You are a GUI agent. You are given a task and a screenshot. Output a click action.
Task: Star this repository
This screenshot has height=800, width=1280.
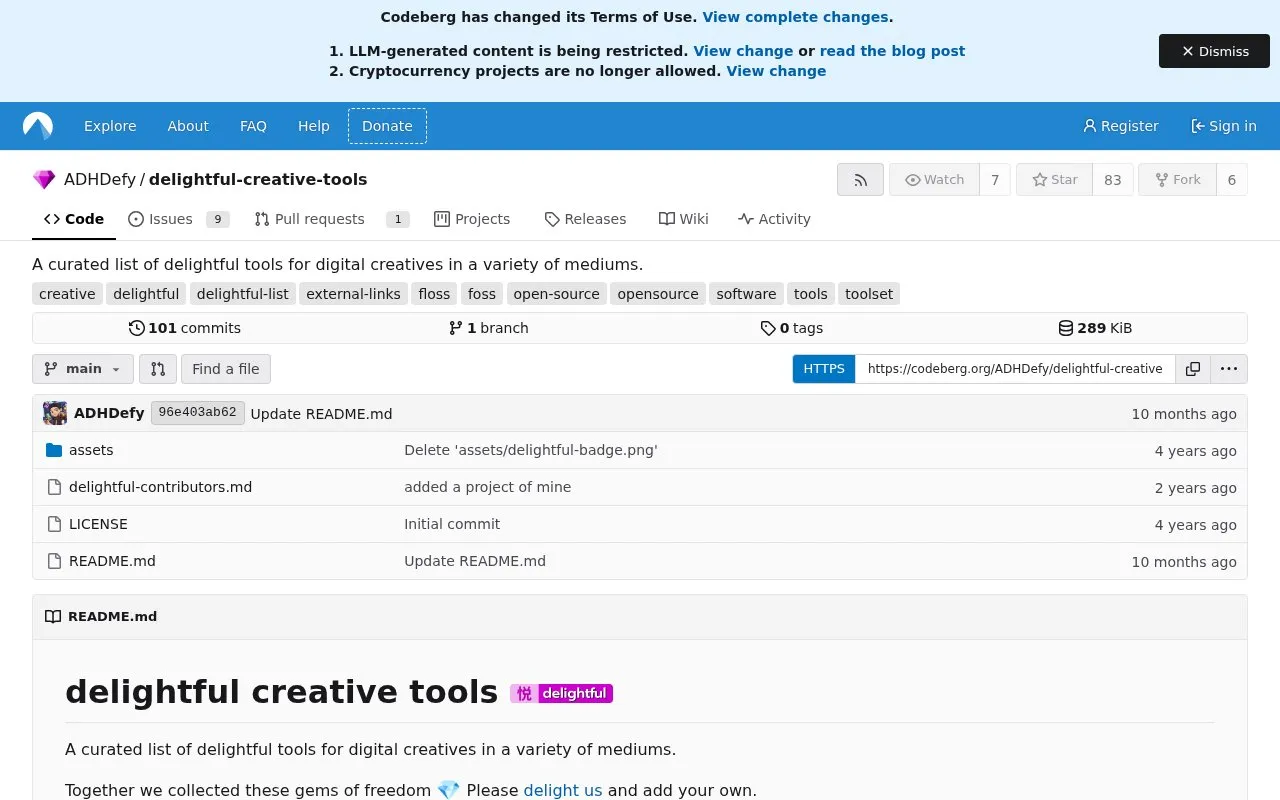tap(1054, 180)
